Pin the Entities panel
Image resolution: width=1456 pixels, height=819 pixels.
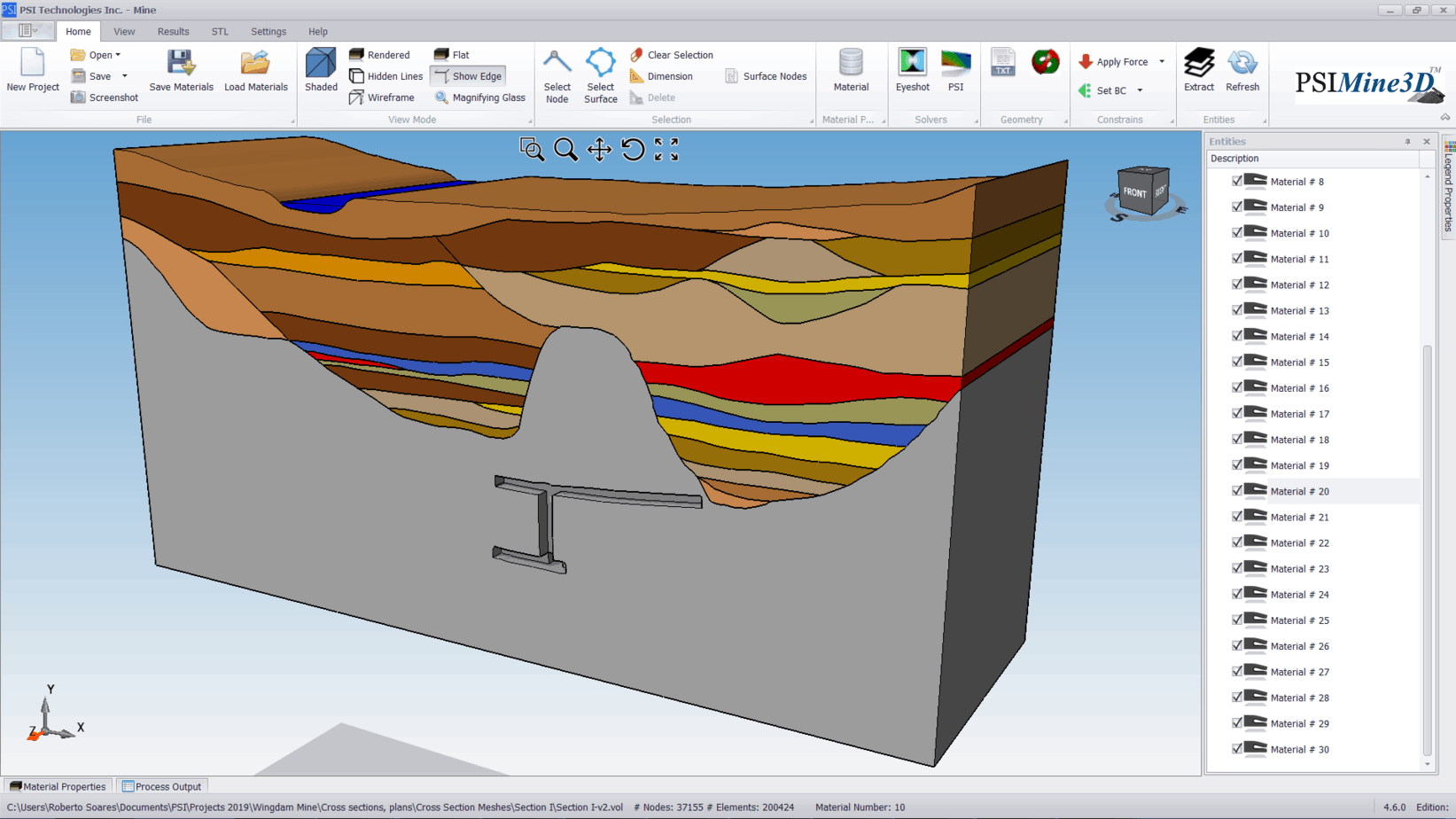[1407, 142]
